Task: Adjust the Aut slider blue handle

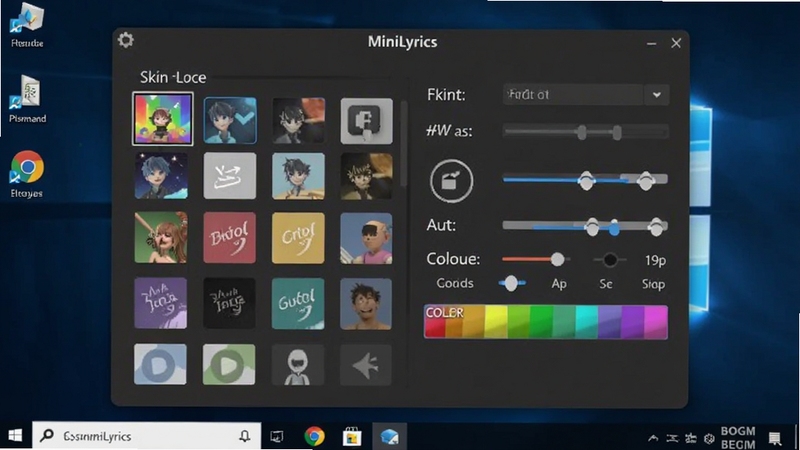Action: pos(614,228)
